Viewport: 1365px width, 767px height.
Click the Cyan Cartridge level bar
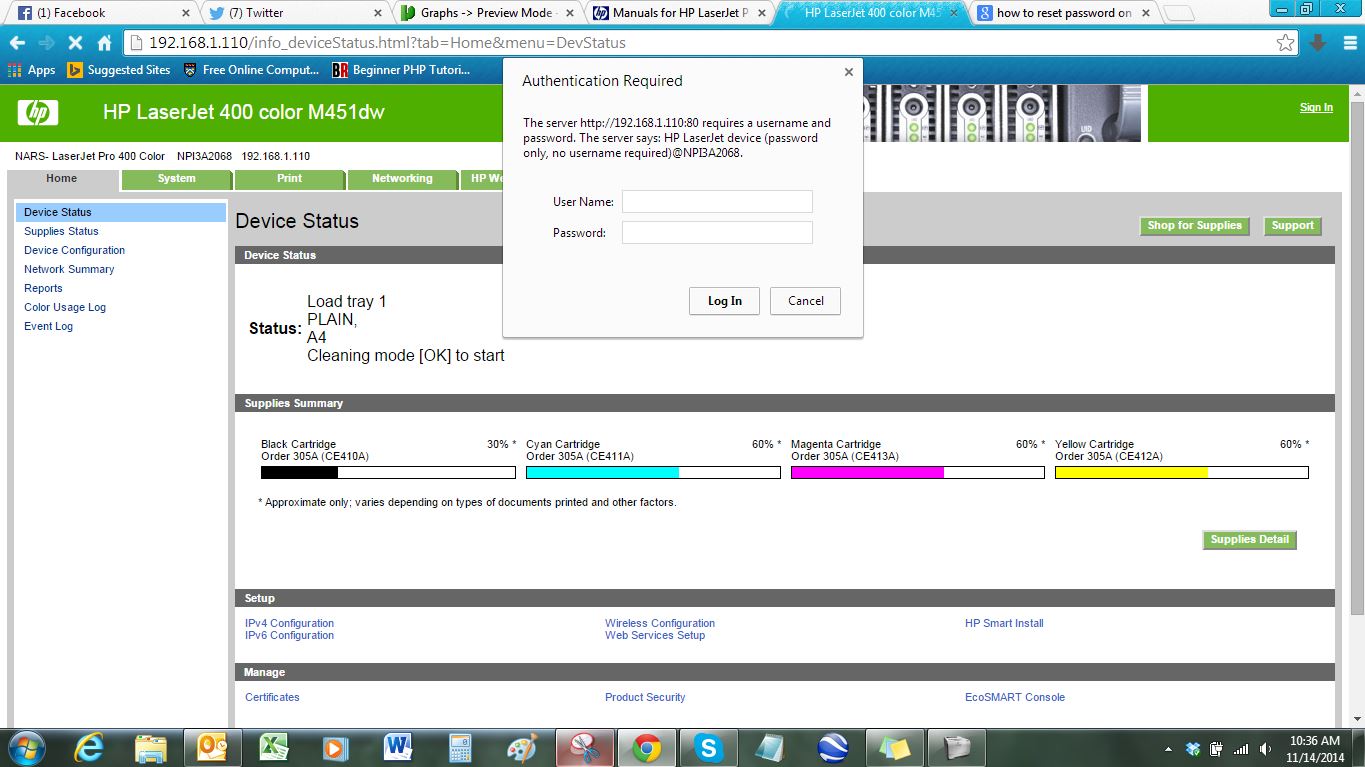(653, 473)
